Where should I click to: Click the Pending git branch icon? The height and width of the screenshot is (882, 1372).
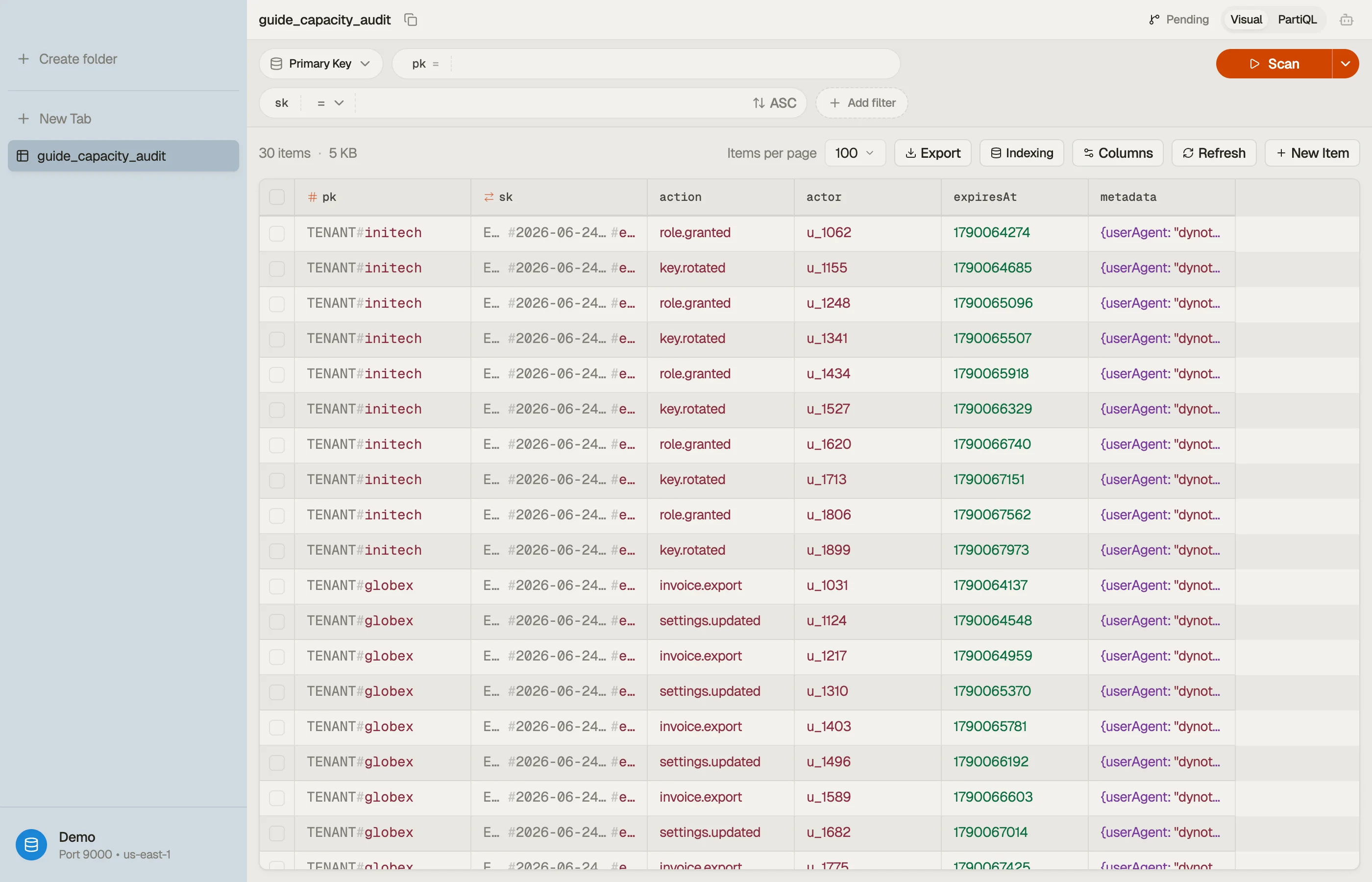(x=1154, y=20)
